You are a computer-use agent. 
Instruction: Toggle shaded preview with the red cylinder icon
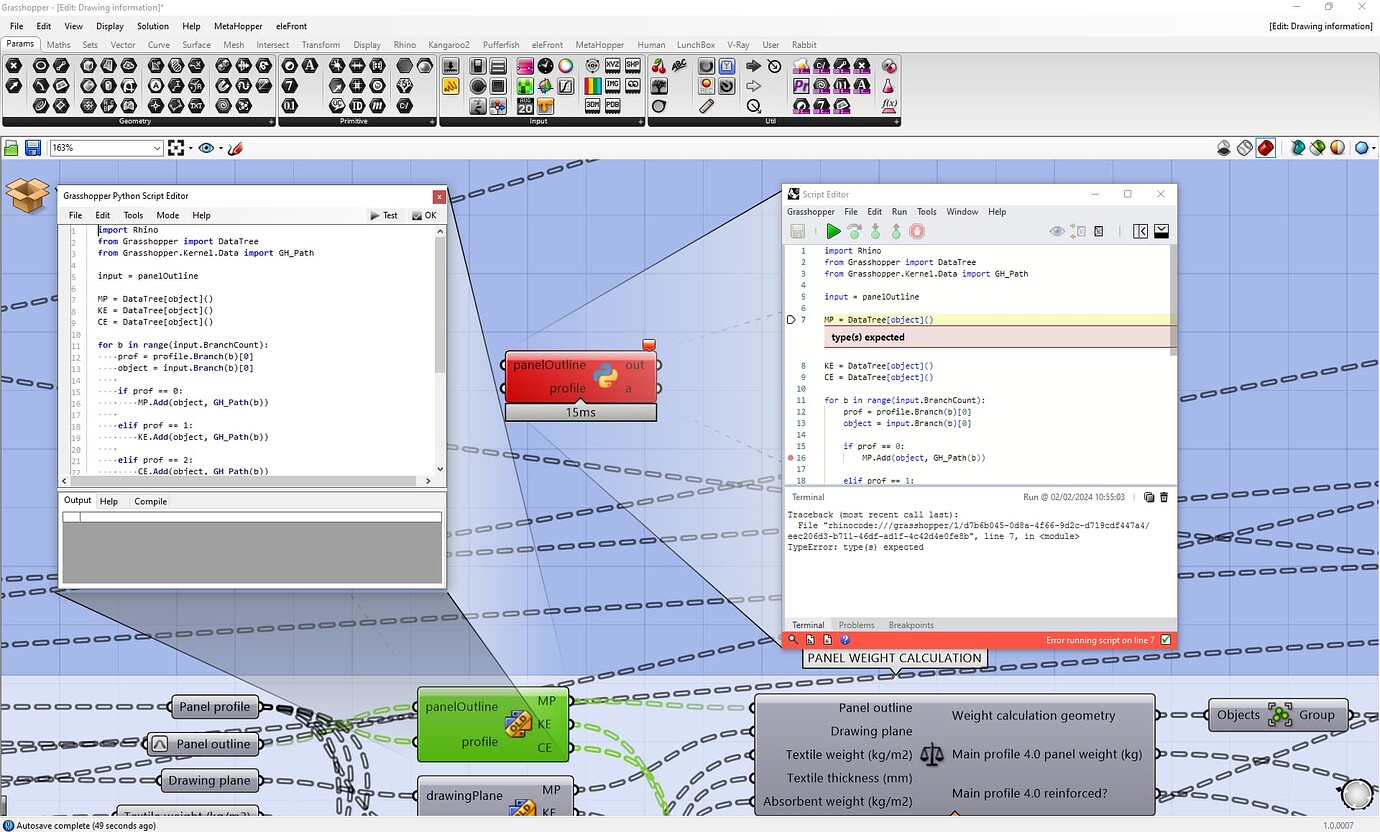coord(1265,147)
